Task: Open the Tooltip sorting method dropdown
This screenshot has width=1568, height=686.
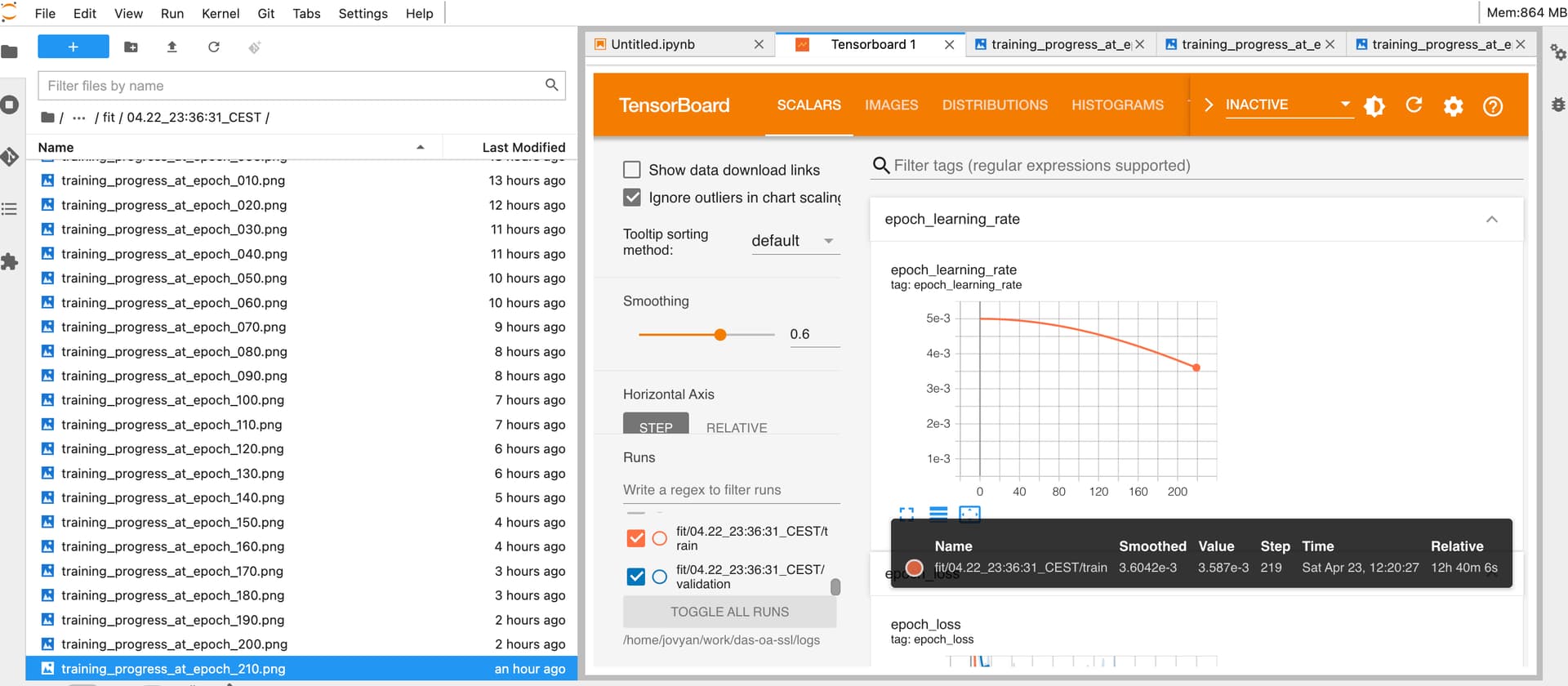Action: [x=795, y=241]
